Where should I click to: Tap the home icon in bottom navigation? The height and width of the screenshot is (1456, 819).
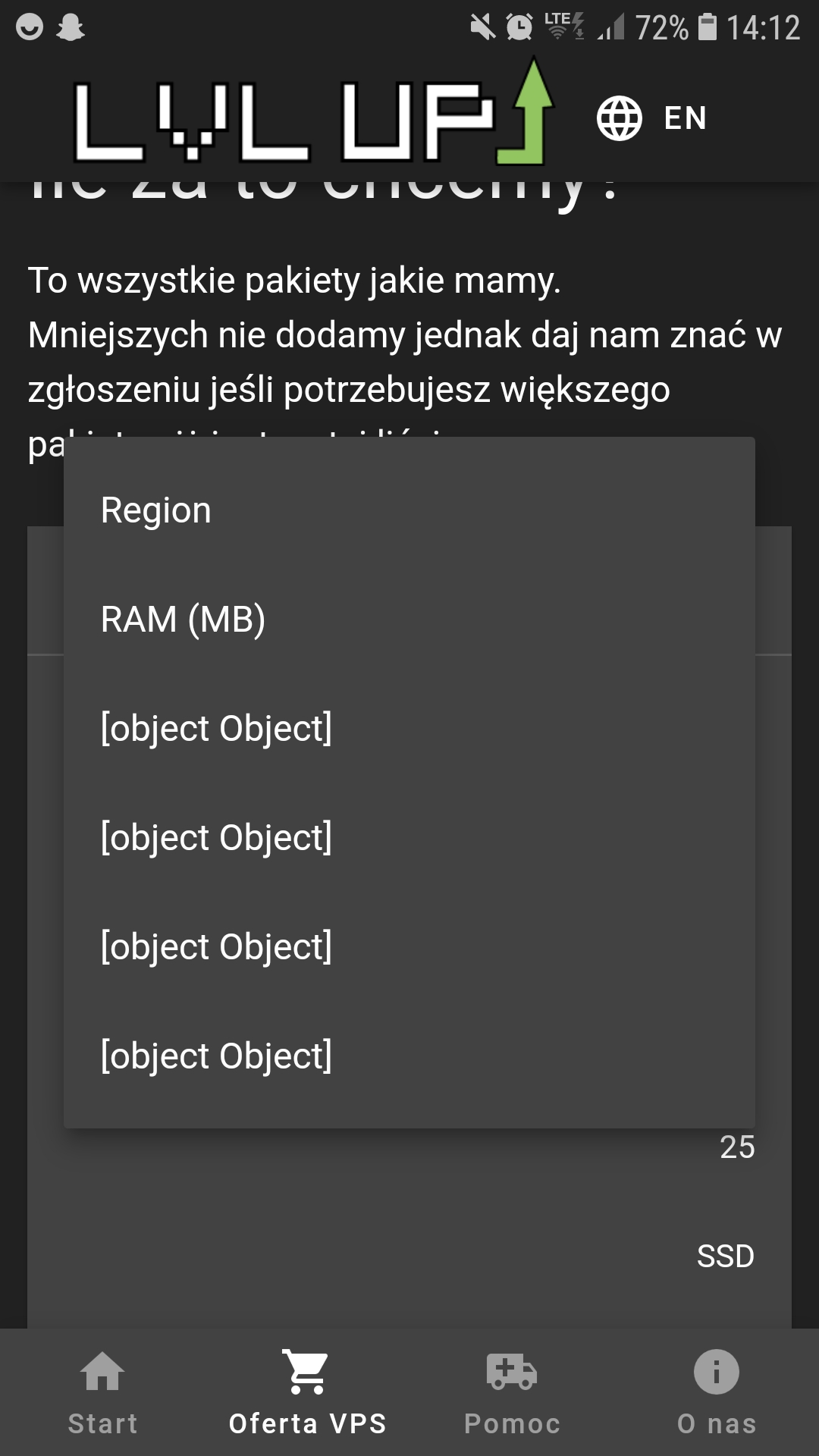pyautogui.click(x=102, y=1372)
